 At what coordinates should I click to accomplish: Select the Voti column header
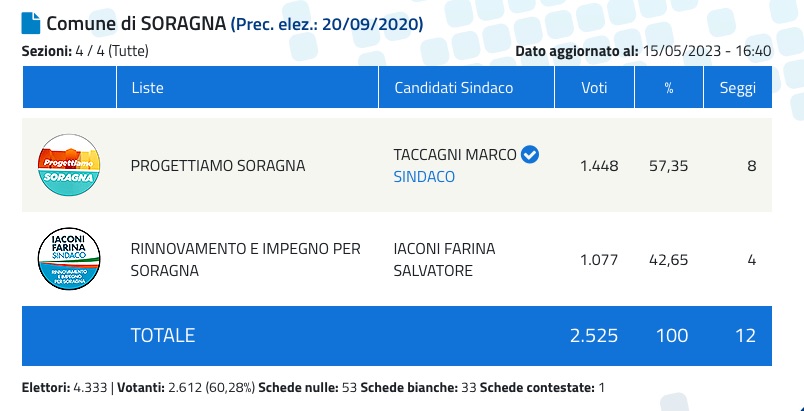(595, 87)
